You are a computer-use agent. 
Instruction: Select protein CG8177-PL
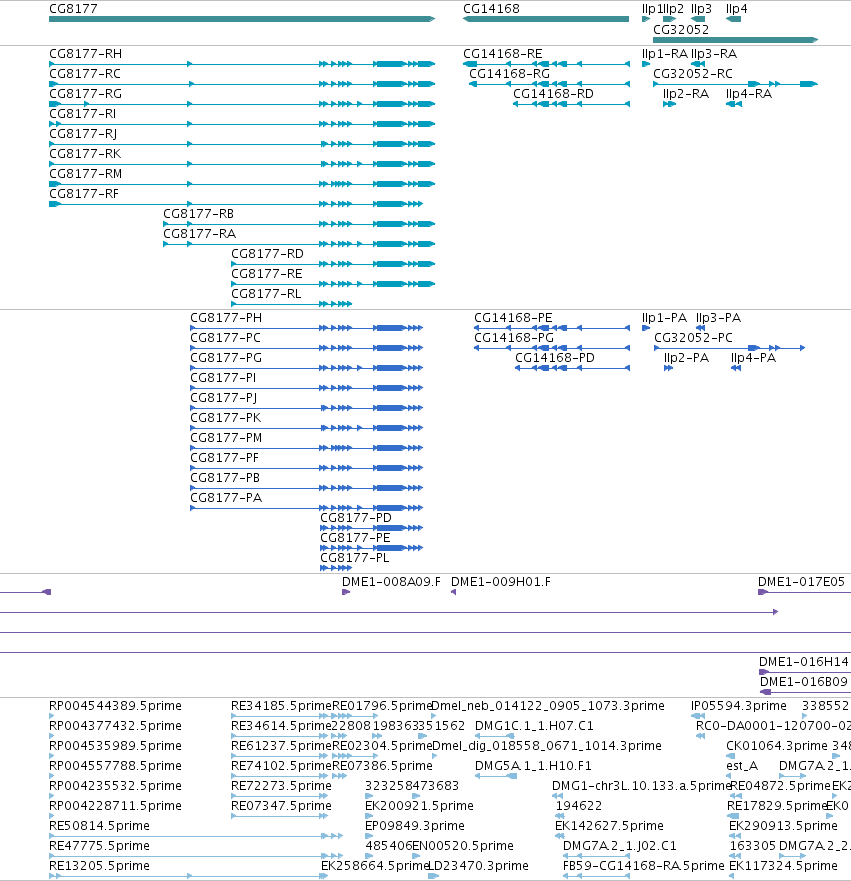(336, 568)
